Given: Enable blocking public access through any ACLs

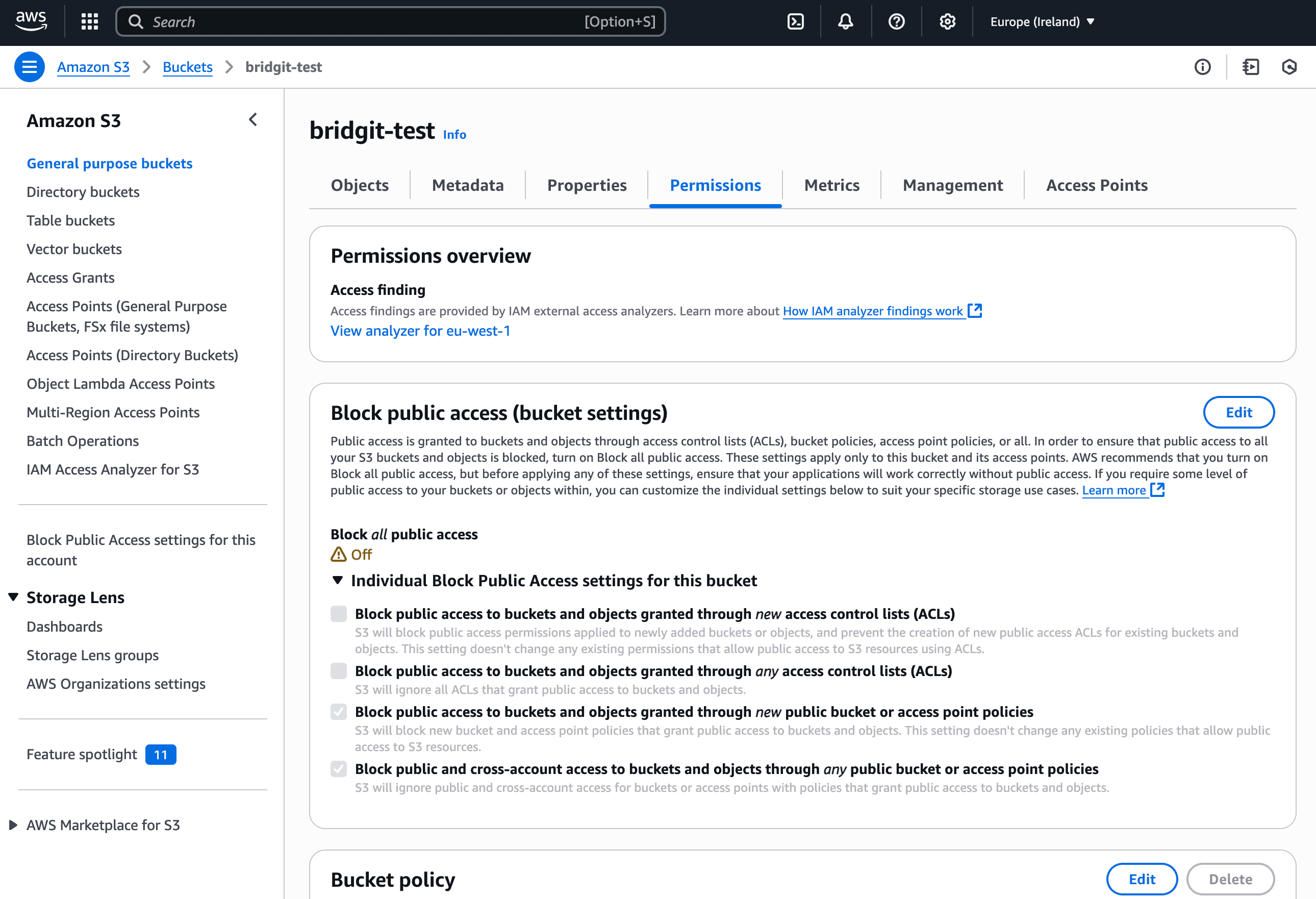Looking at the screenshot, I should point(338,671).
